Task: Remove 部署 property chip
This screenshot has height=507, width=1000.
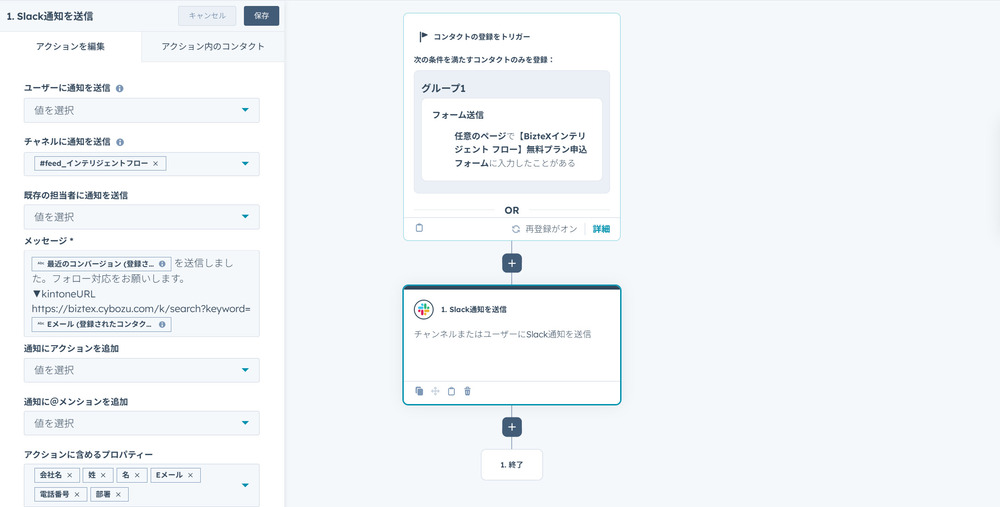Action: 118,494
